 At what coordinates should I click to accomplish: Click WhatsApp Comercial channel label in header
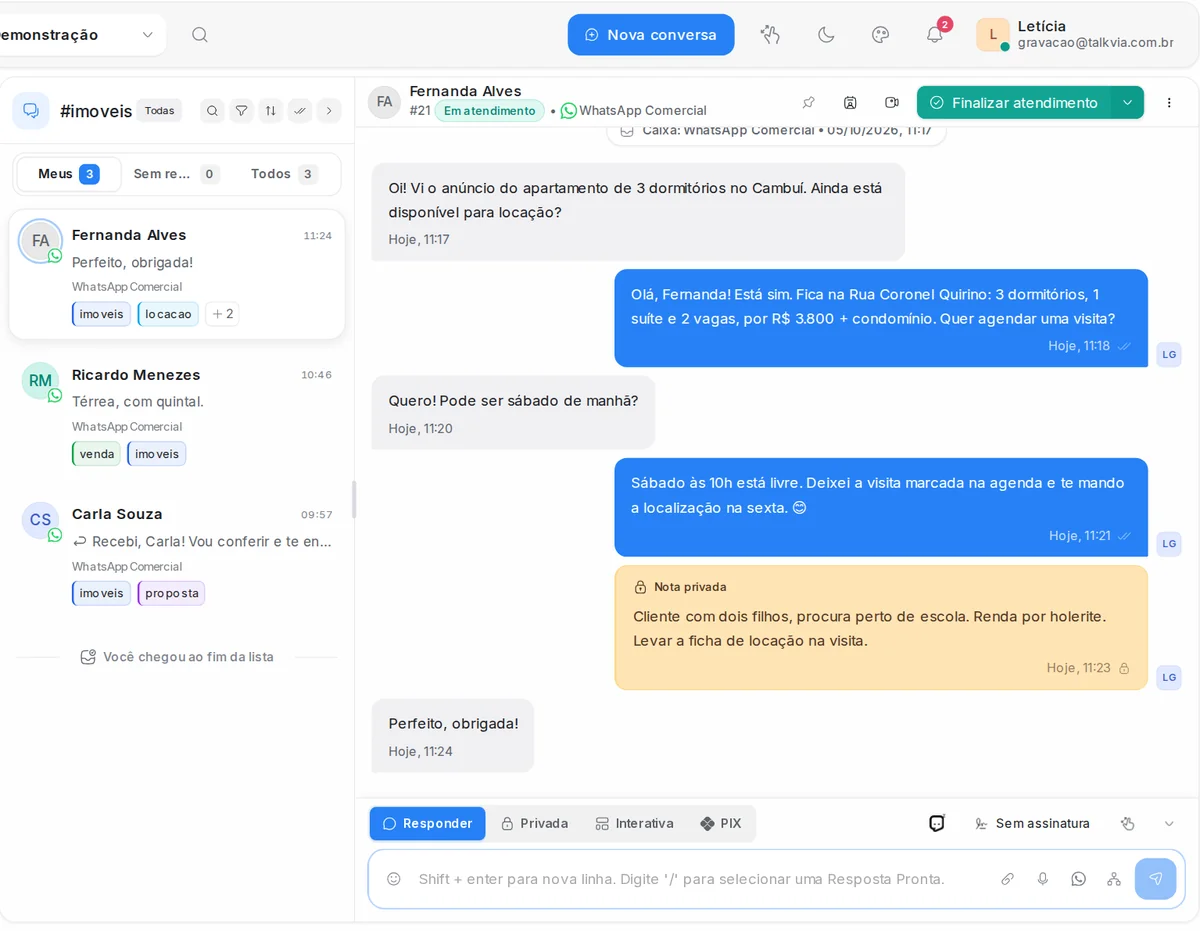[x=633, y=111]
